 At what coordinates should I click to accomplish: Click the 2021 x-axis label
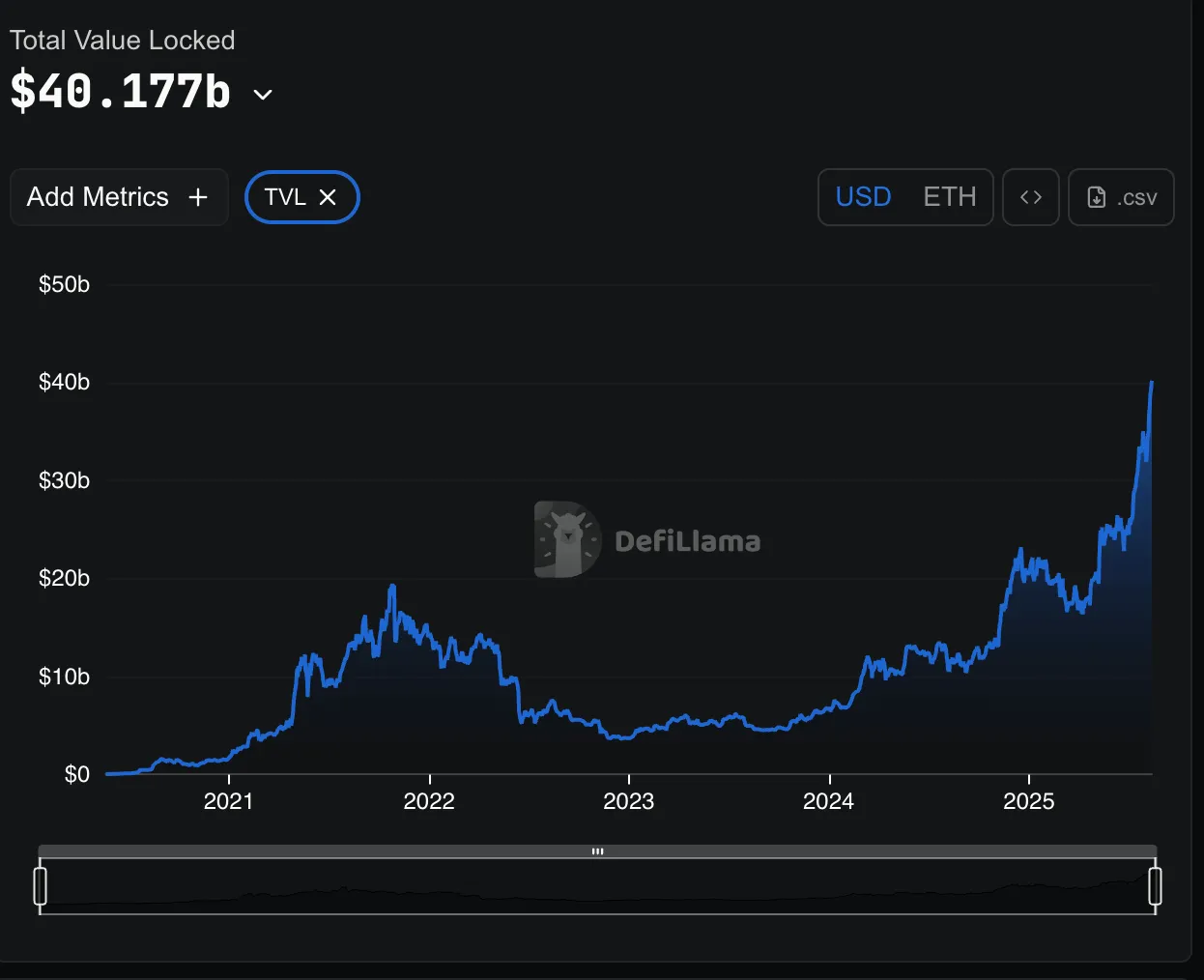[228, 801]
